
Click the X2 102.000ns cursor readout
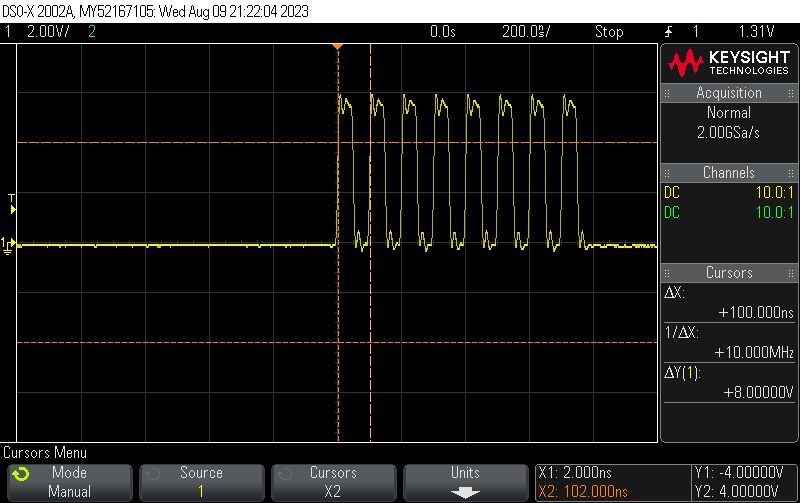(583, 492)
